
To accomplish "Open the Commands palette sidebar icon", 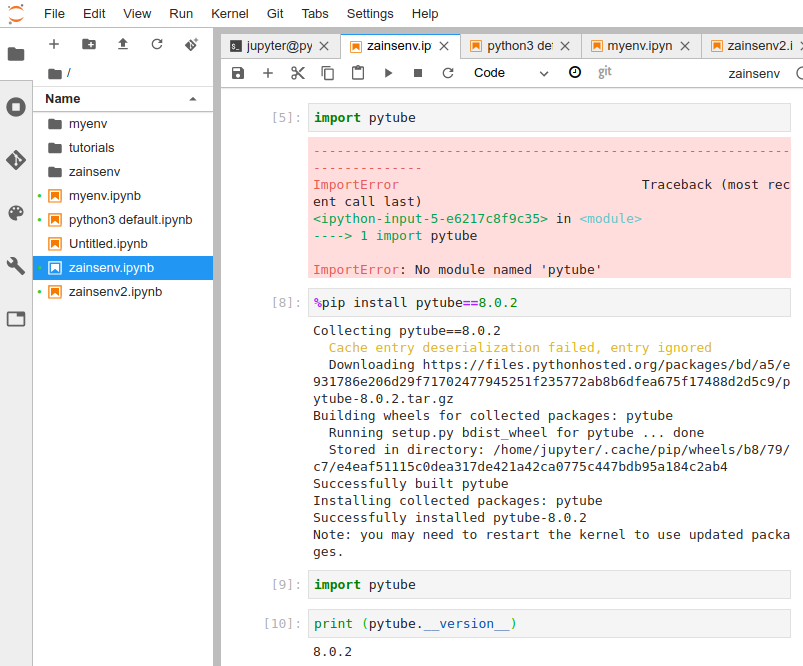I will 16,213.
